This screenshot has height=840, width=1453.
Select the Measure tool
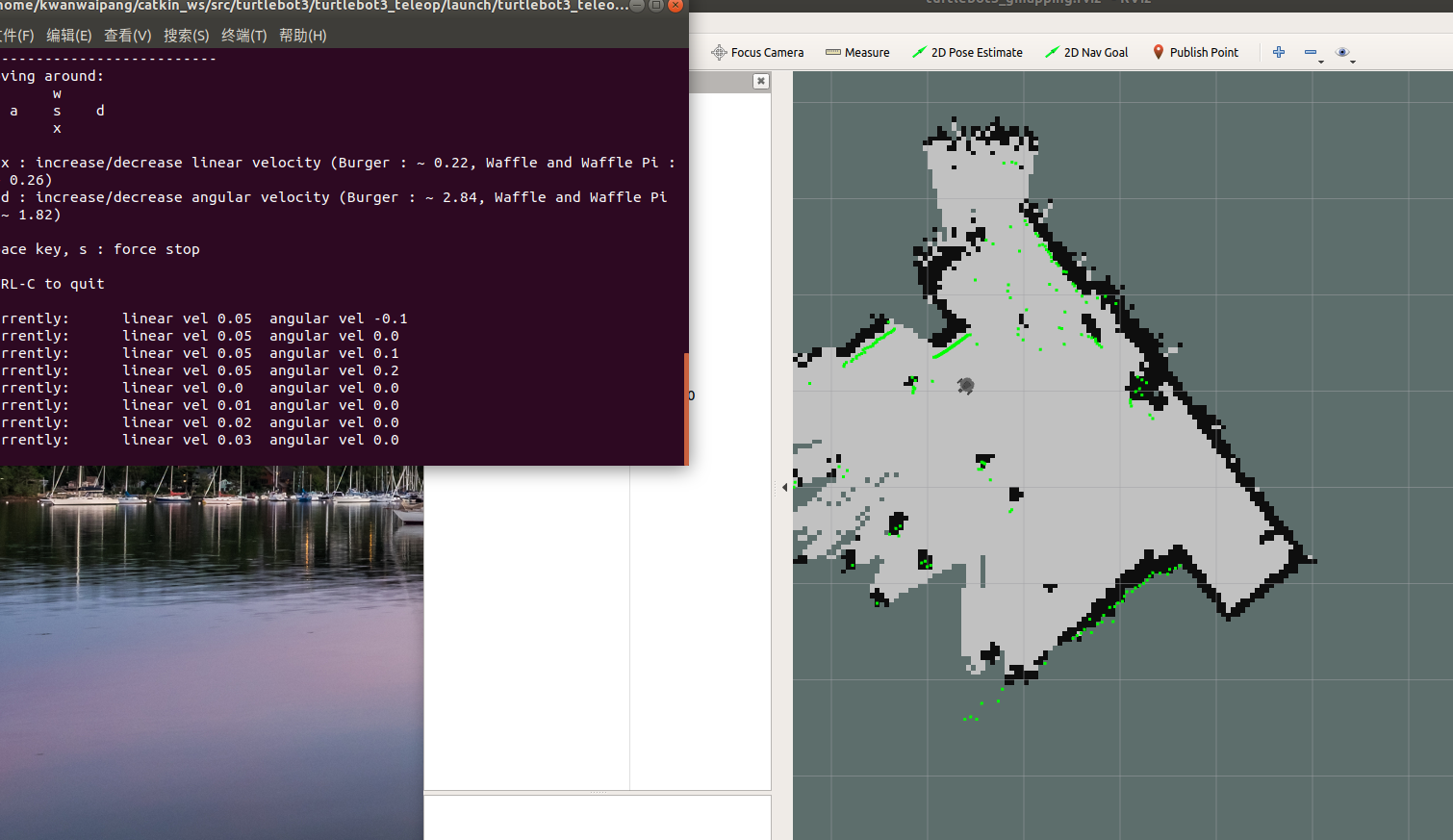(x=857, y=52)
